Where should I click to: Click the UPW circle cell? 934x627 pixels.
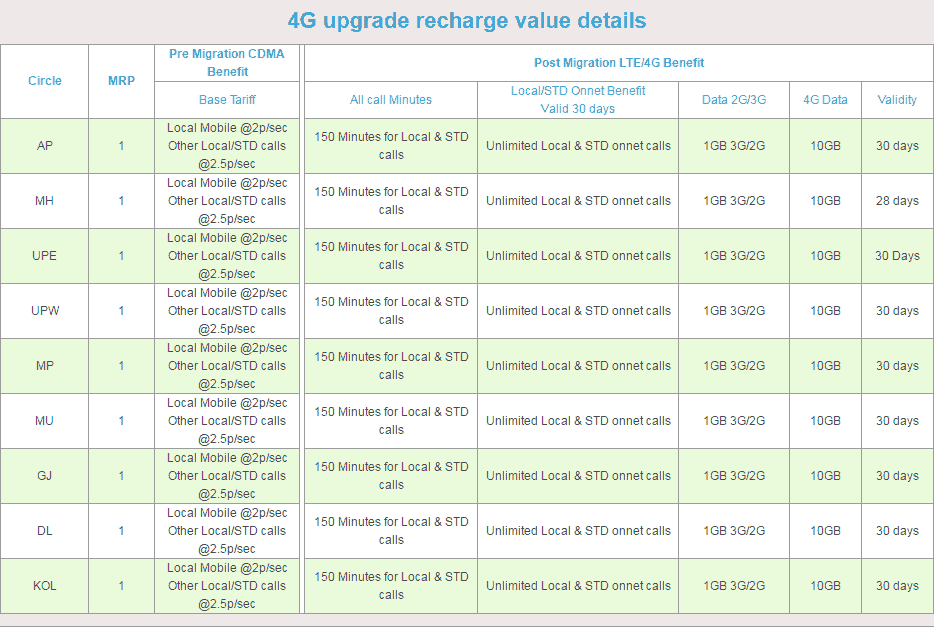45,311
